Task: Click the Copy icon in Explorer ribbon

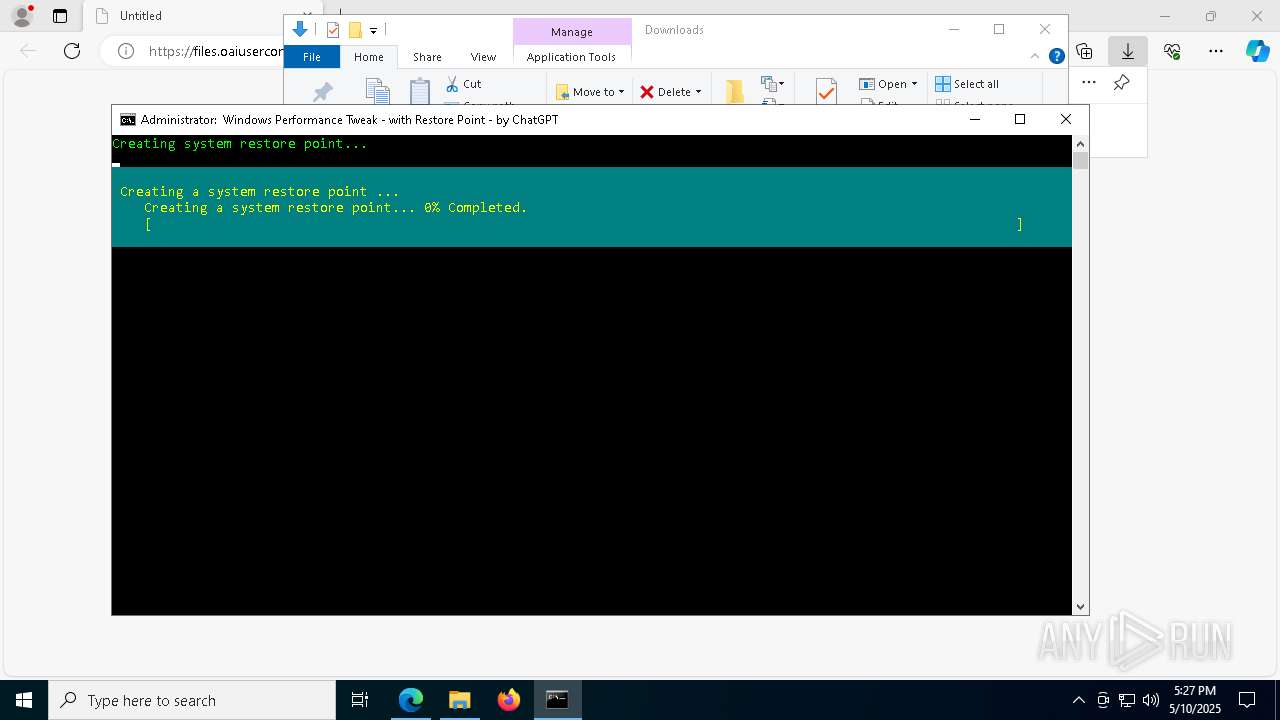Action: click(377, 92)
